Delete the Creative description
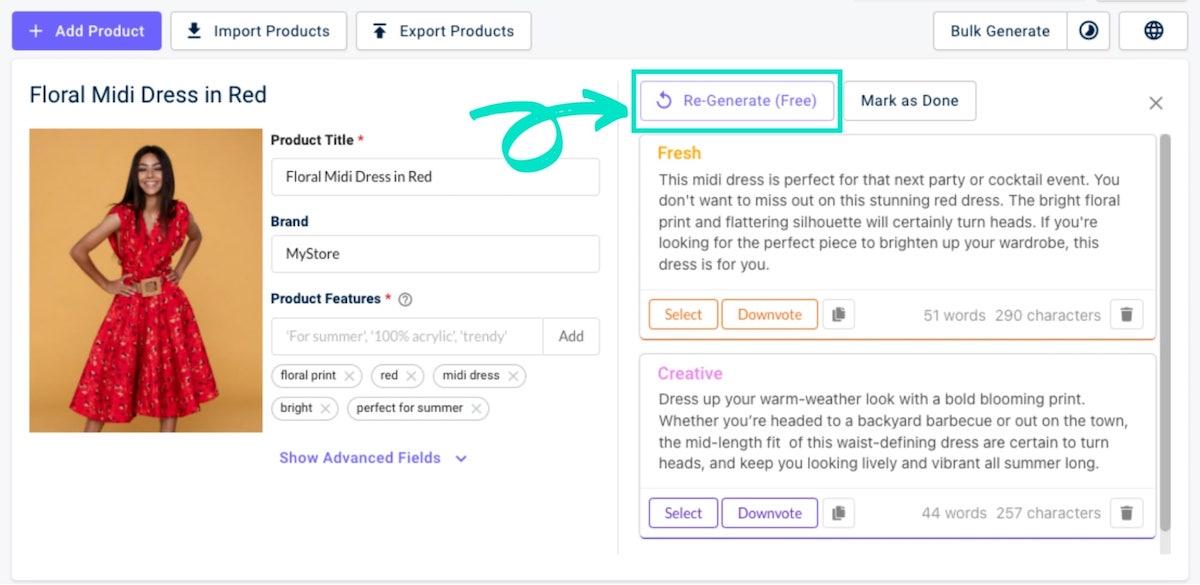 coord(1126,513)
